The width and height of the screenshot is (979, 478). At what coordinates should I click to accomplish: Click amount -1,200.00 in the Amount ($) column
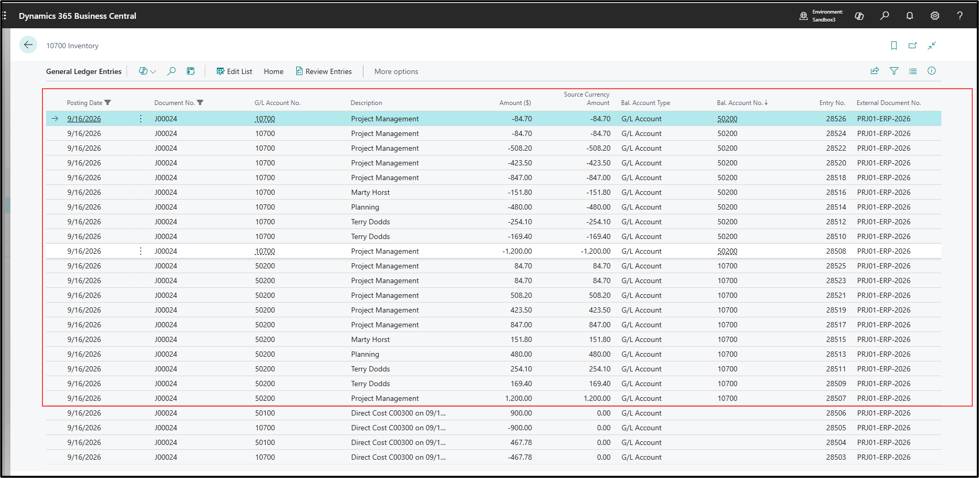pos(517,251)
